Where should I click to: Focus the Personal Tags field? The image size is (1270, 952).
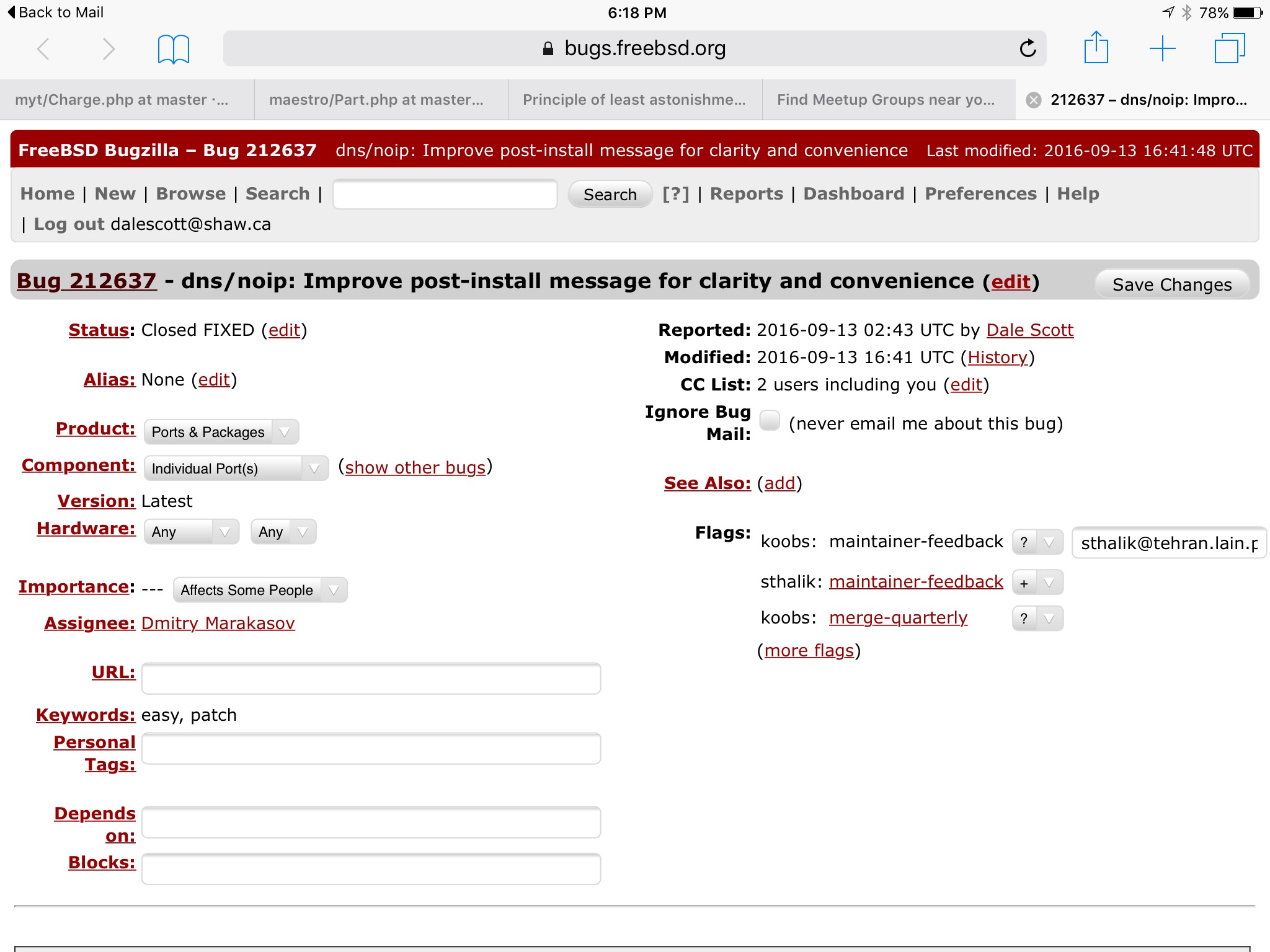371,749
